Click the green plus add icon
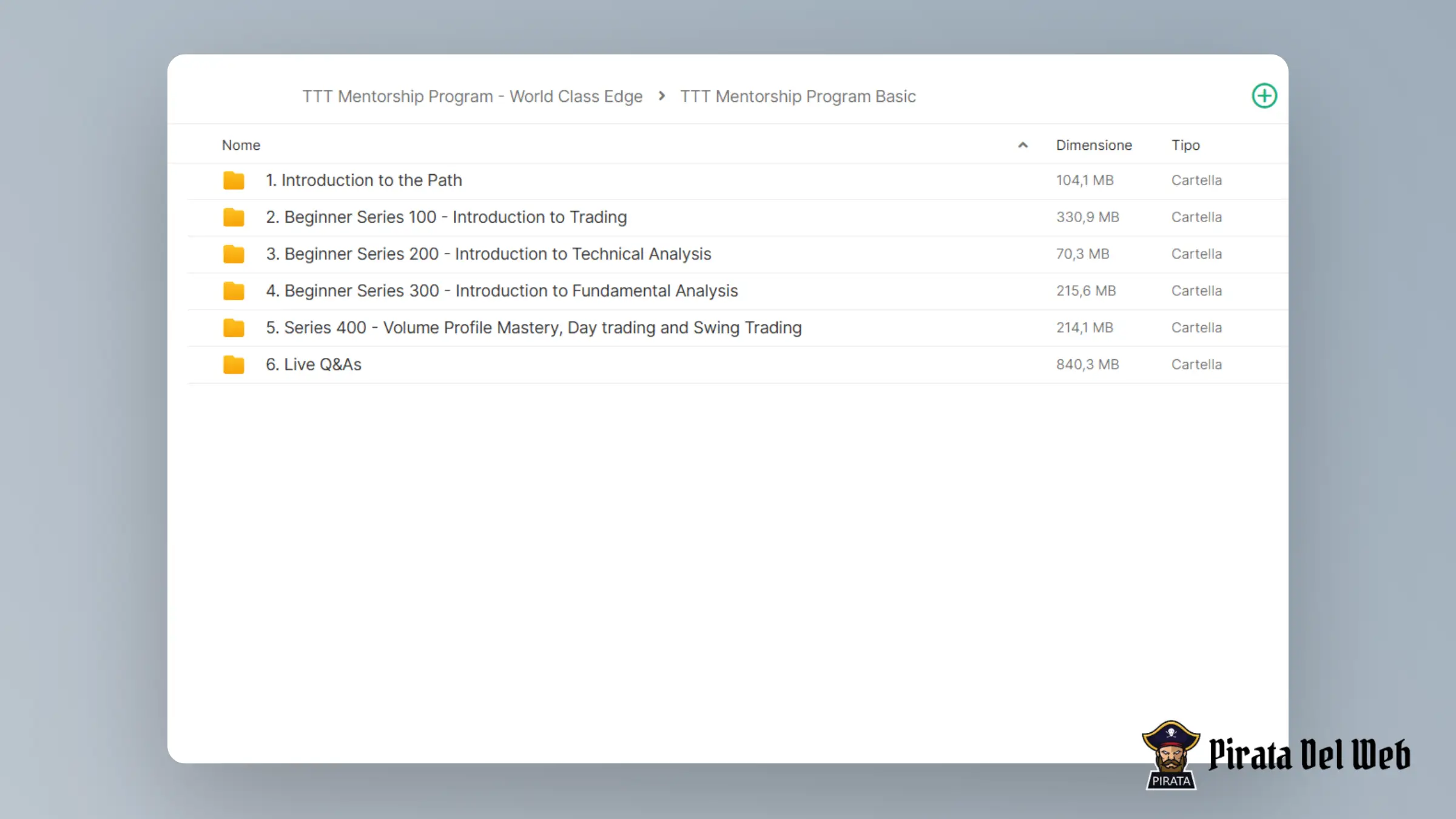 coord(1264,96)
